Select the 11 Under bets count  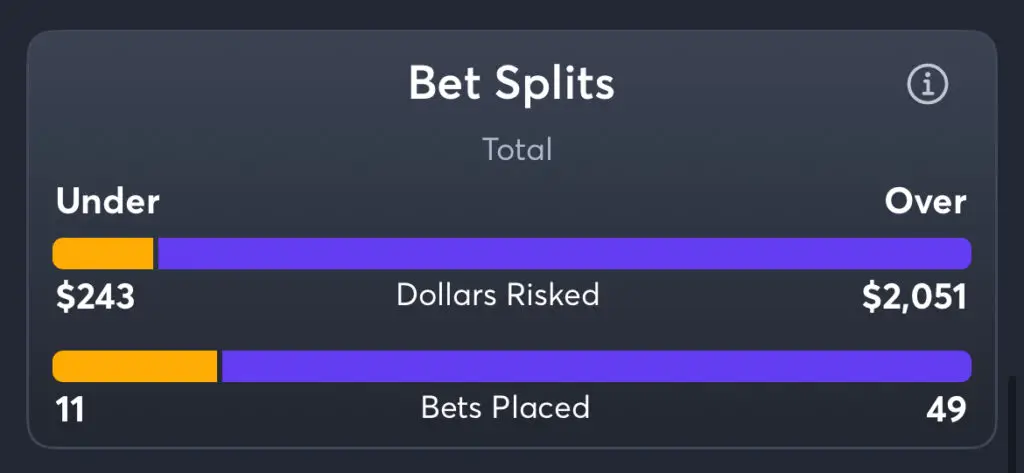[70, 410]
